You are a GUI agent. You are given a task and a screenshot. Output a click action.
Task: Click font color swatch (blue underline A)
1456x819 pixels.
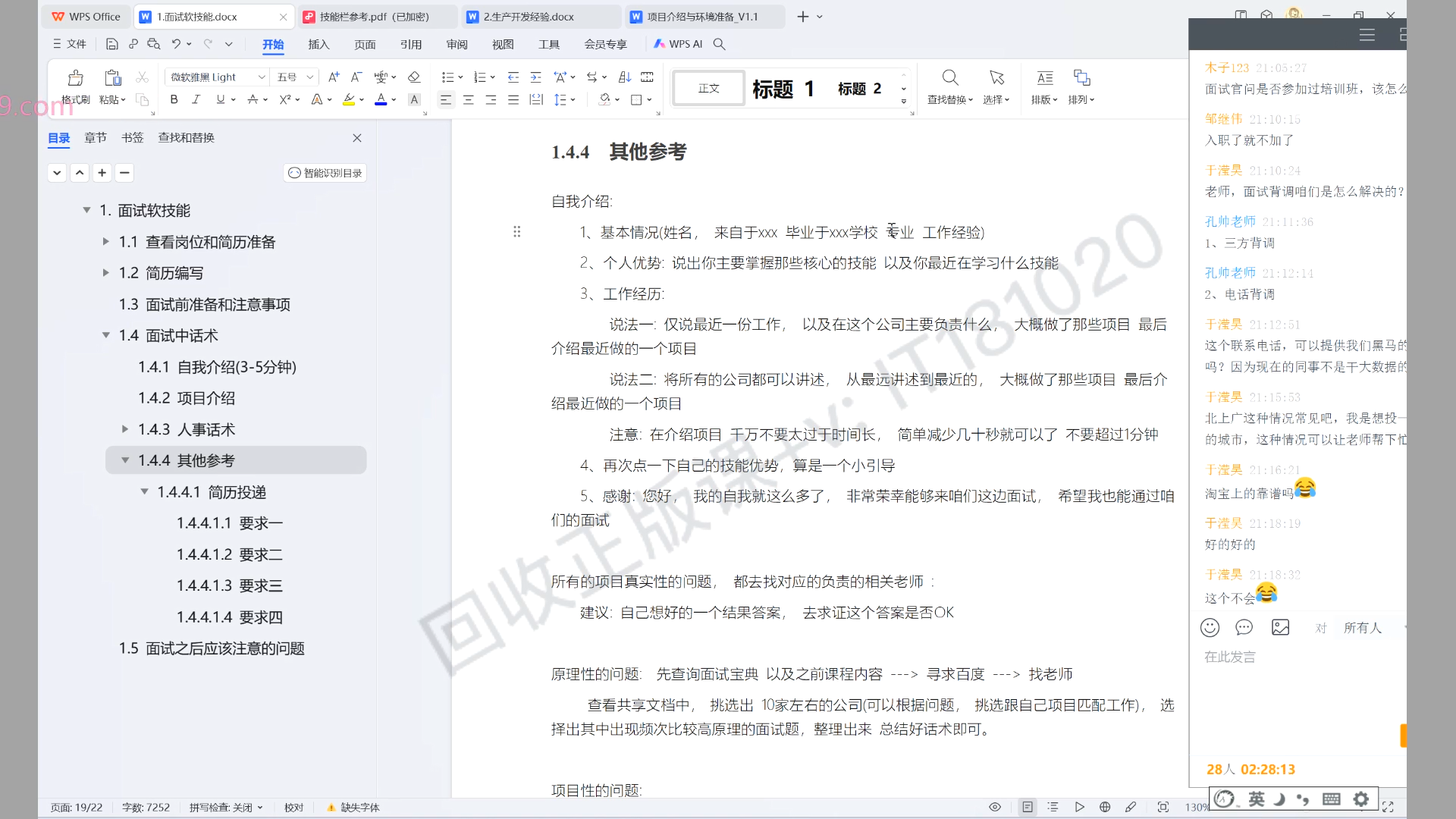(x=381, y=99)
